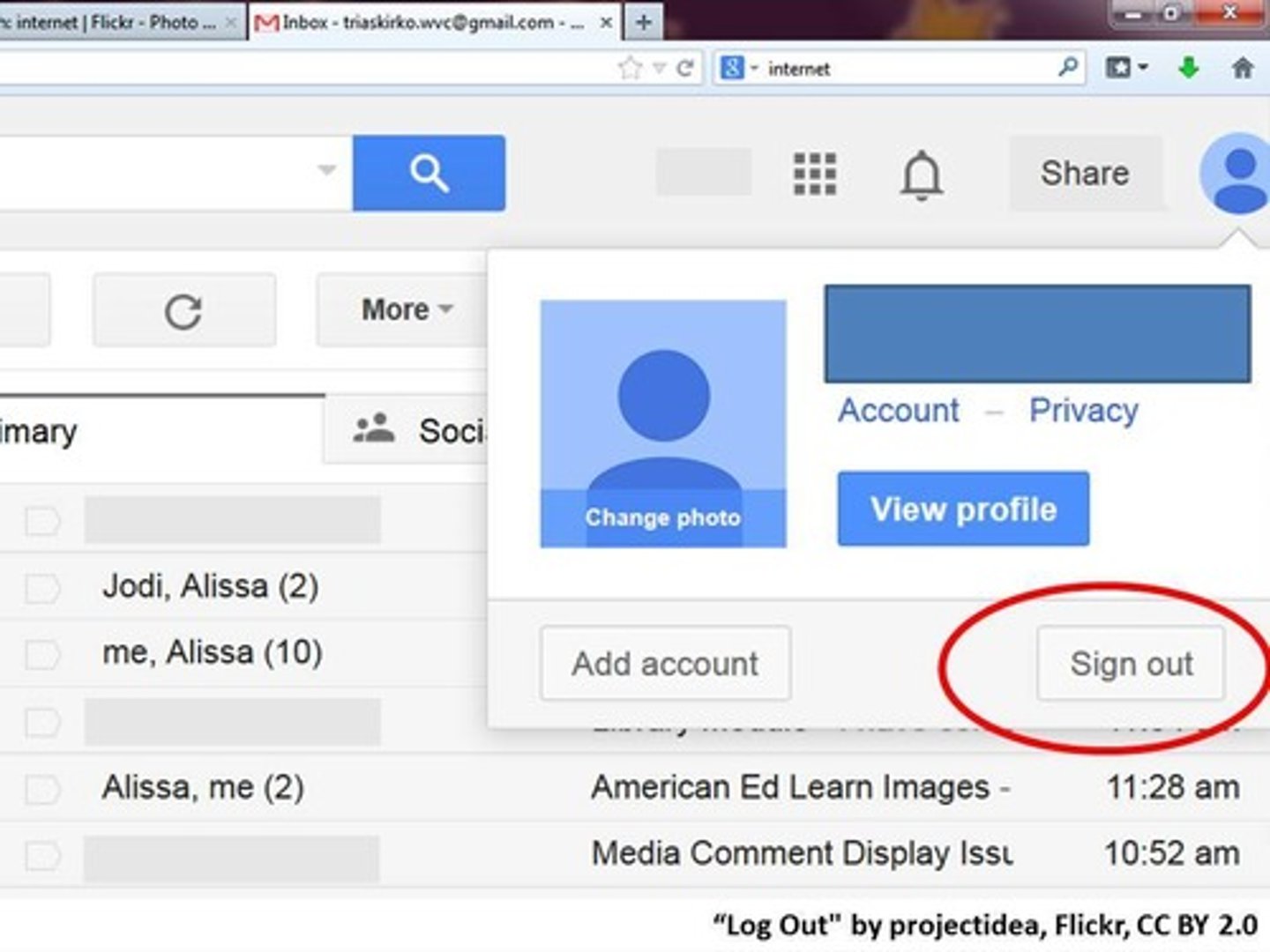Open the Privacy link

click(x=1083, y=411)
